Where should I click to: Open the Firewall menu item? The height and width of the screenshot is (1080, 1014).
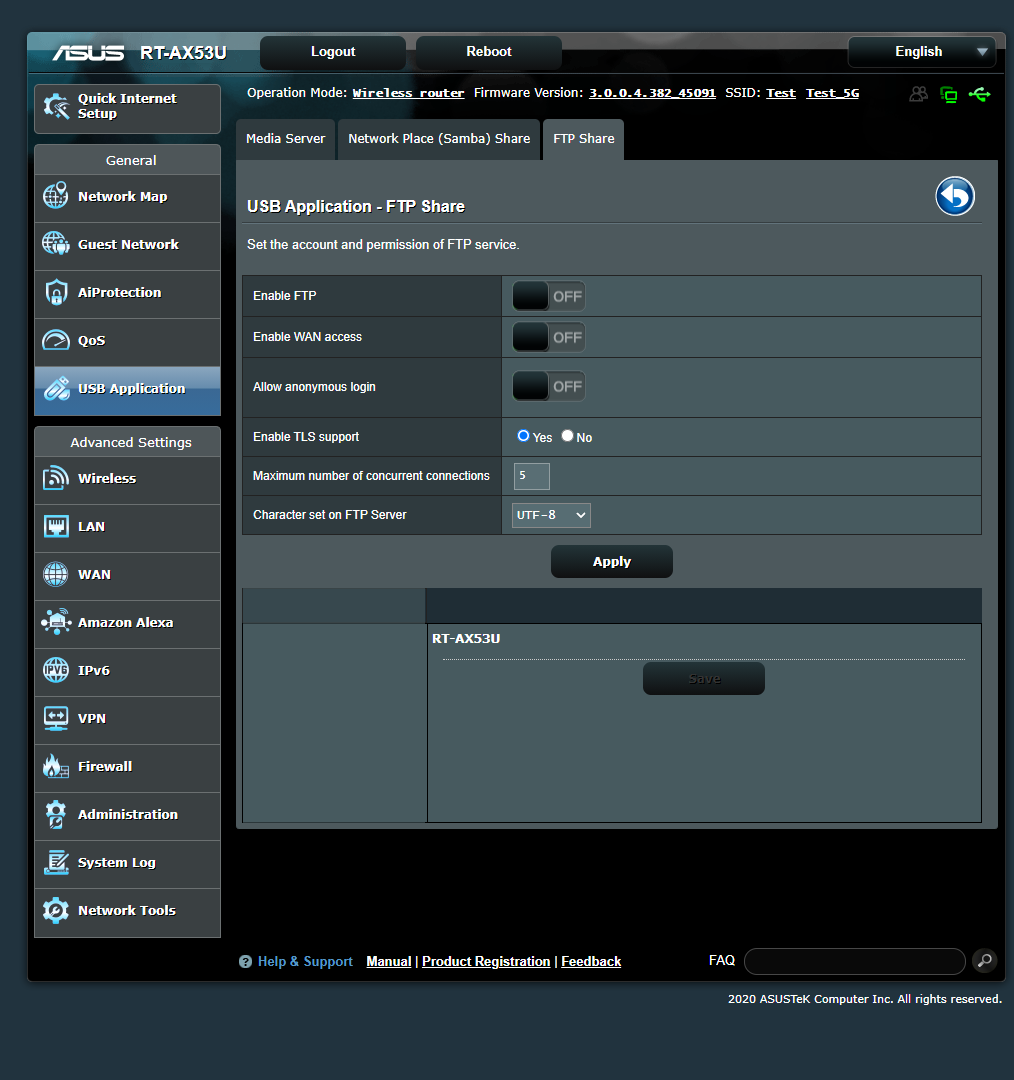pos(127,767)
